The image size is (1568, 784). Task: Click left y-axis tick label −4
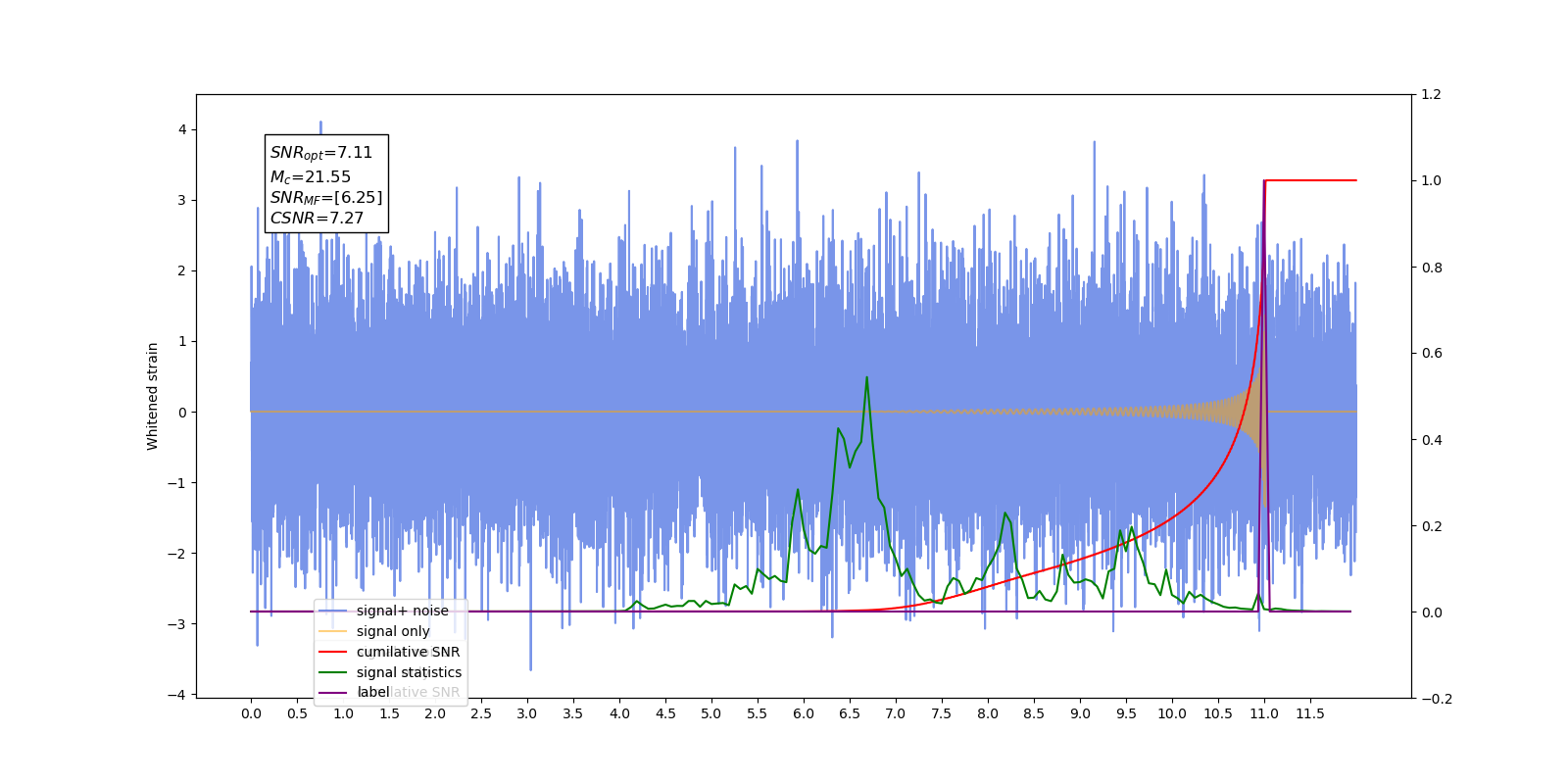click(x=176, y=695)
